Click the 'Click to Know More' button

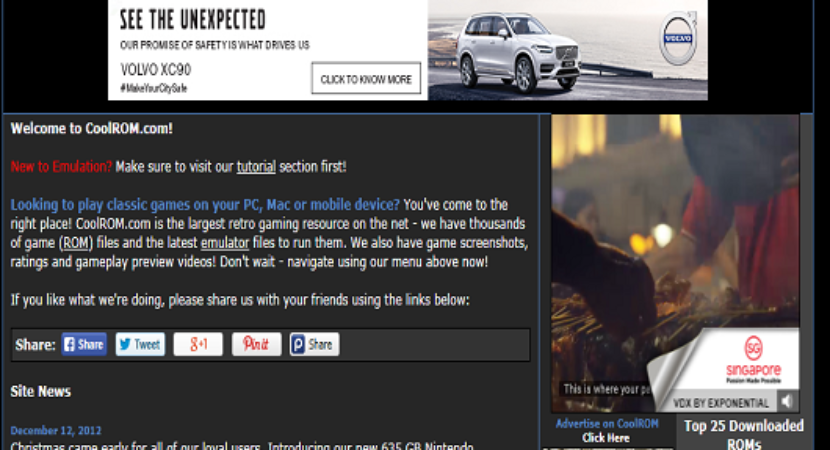(366, 79)
